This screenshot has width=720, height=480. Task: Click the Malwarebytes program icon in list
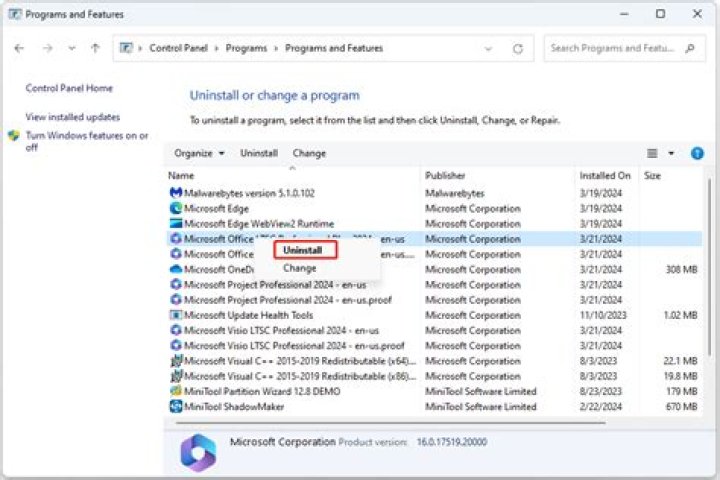tap(175, 193)
